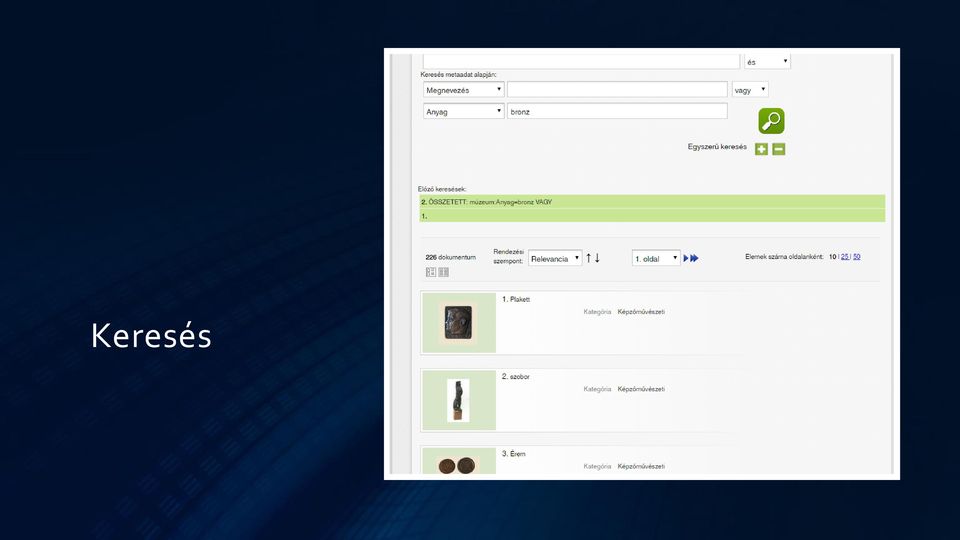Click the Egyszerű keresés link
This screenshot has height=540, width=960.
click(x=717, y=147)
